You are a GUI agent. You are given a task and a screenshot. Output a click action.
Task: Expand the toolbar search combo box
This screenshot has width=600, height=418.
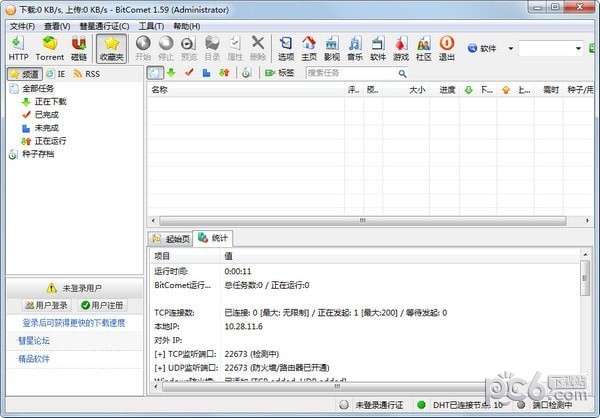click(x=580, y=48)
